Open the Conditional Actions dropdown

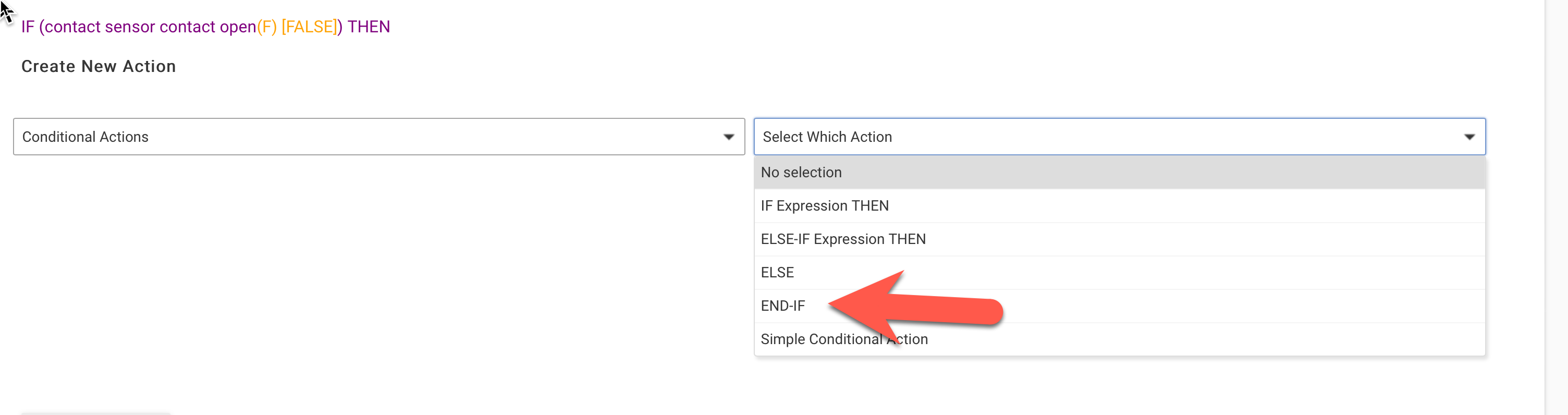coord(378,136)
